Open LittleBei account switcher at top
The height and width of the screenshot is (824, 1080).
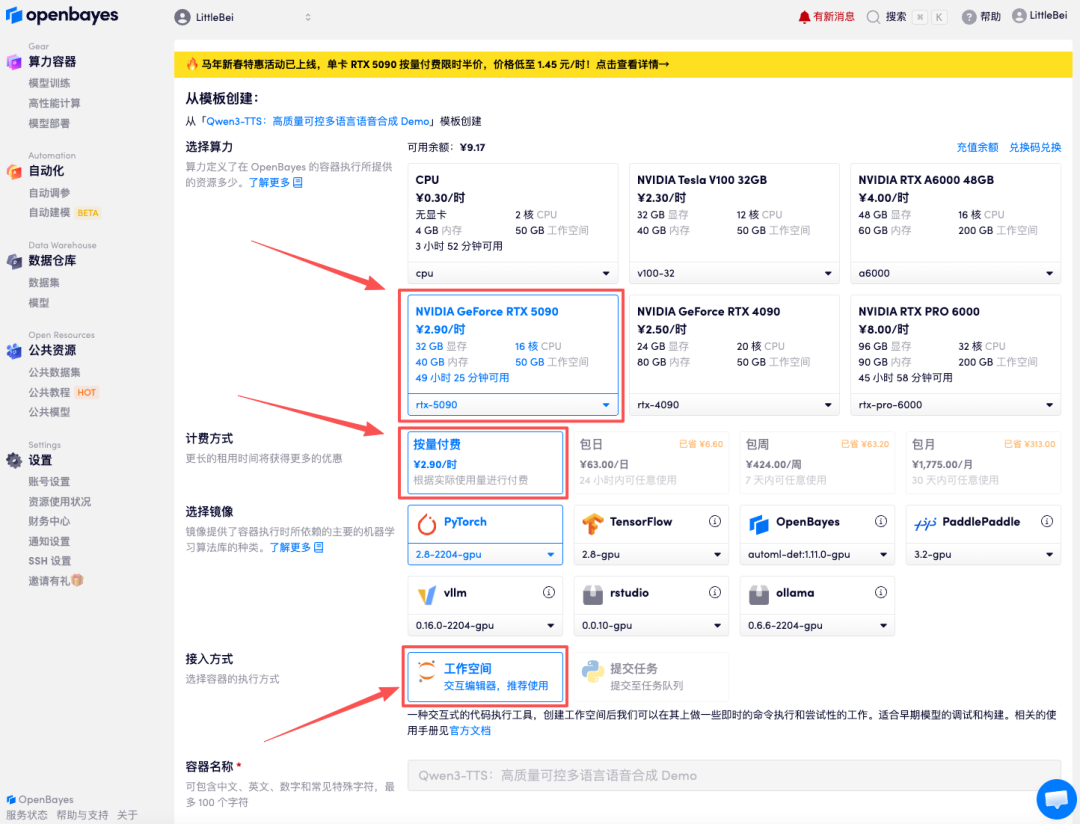click(x=242, y=17)
